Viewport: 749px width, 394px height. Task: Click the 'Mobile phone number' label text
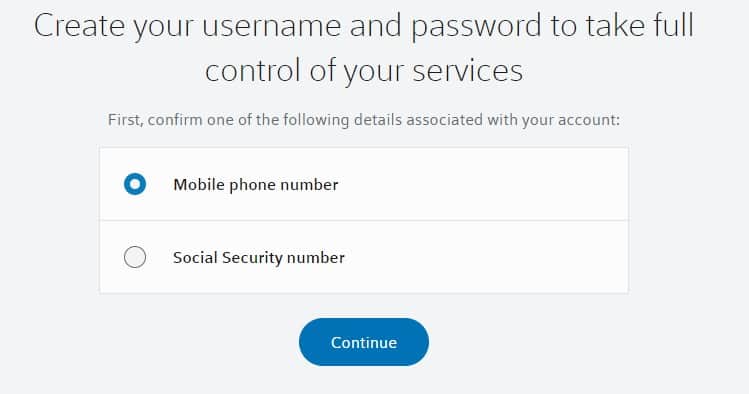click(x=256, y=184)
